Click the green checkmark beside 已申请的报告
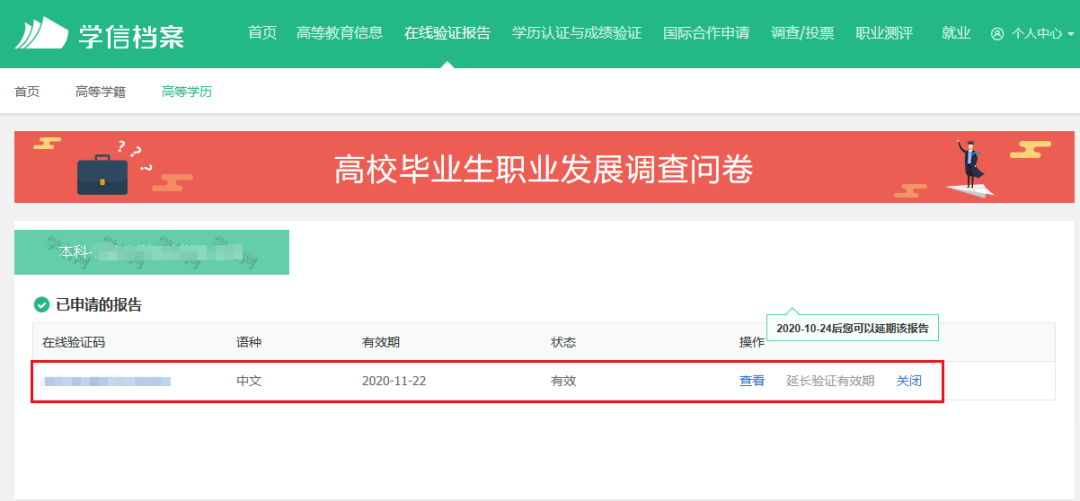Image resolution: width=1080 pixels, height=501 pixels. (41, 305)
